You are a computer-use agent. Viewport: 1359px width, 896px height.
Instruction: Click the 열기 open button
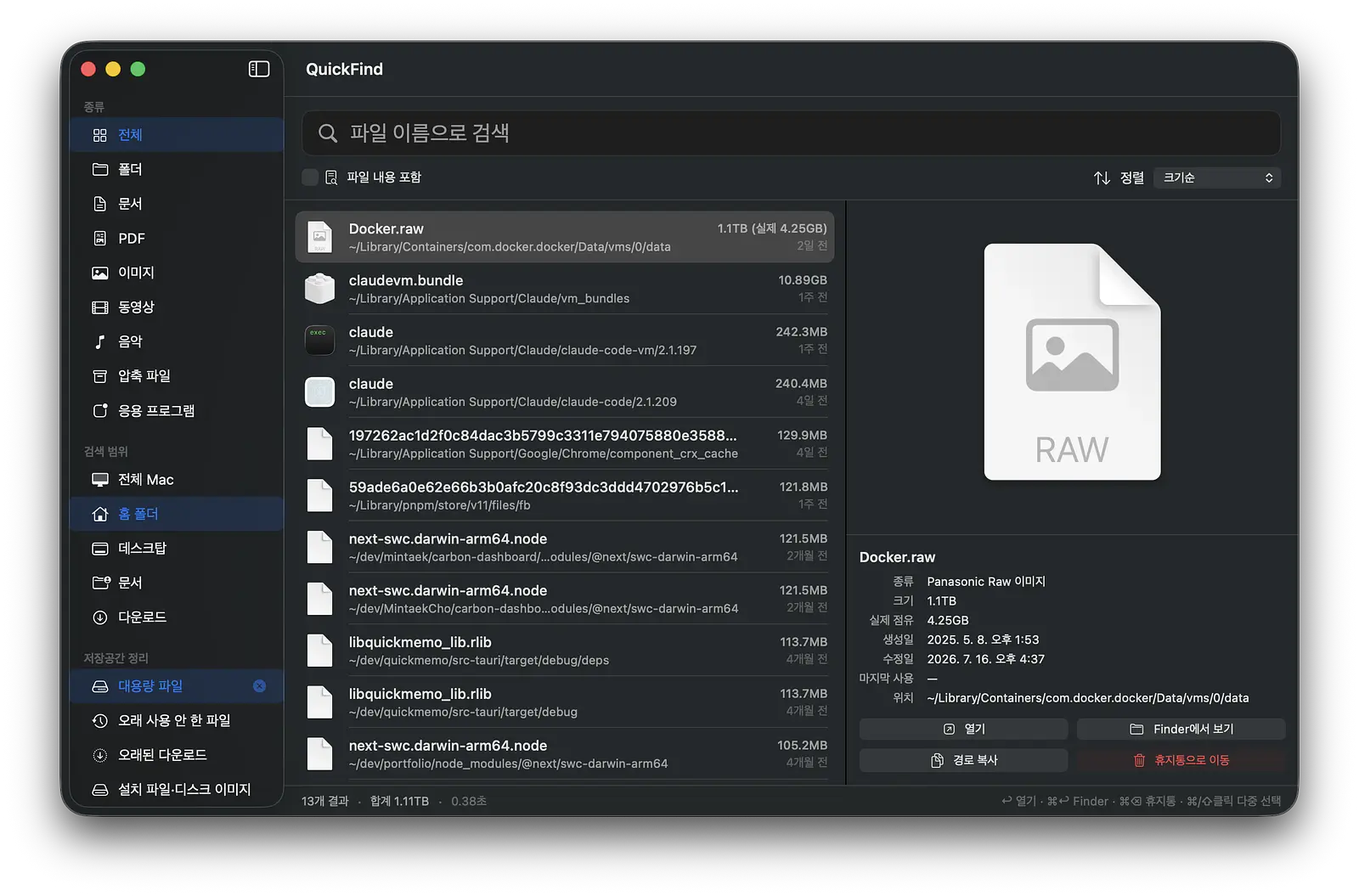[x=963, y=730]
